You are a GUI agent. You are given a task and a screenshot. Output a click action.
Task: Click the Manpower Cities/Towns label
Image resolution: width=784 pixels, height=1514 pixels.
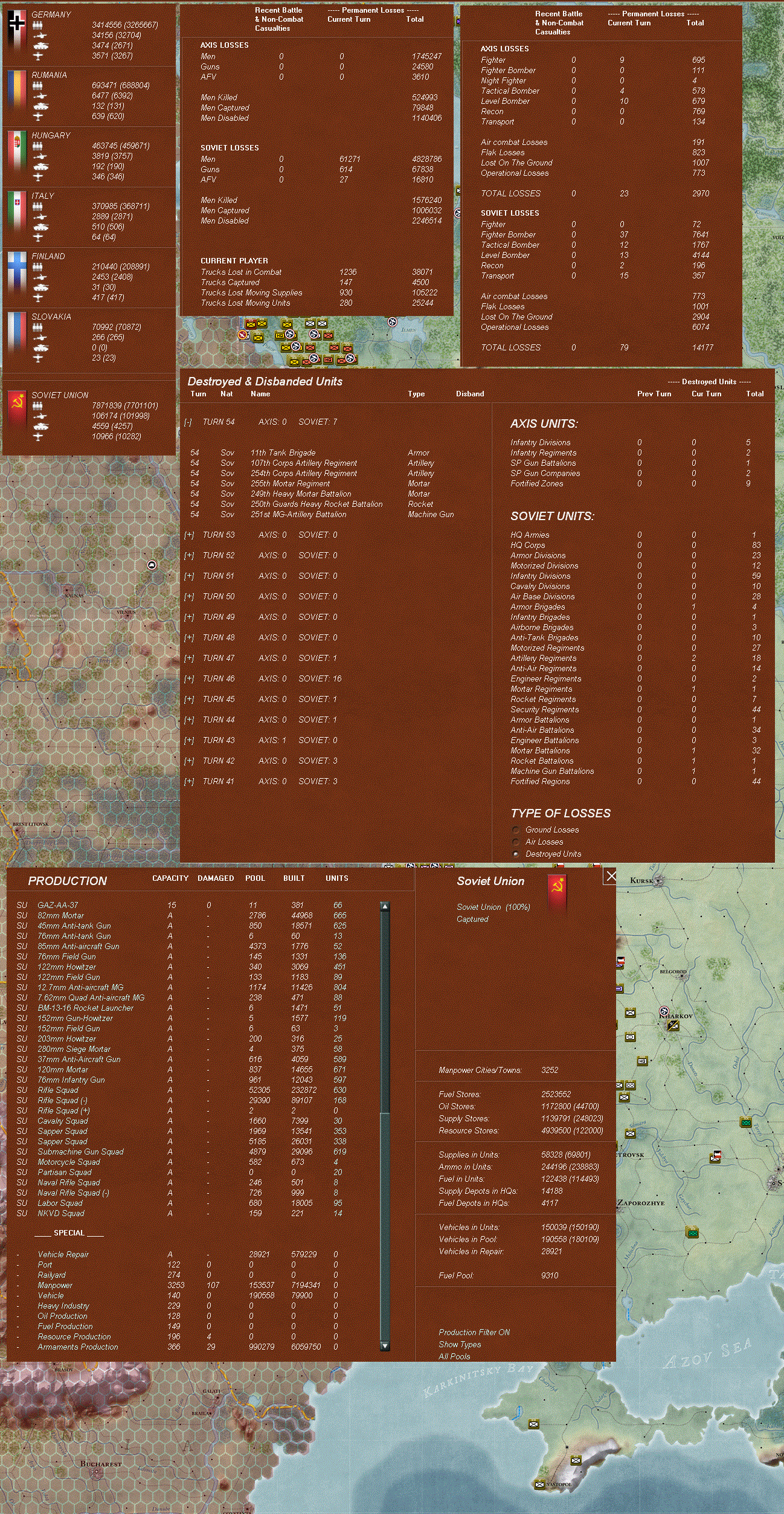(x=480, y=1070)
